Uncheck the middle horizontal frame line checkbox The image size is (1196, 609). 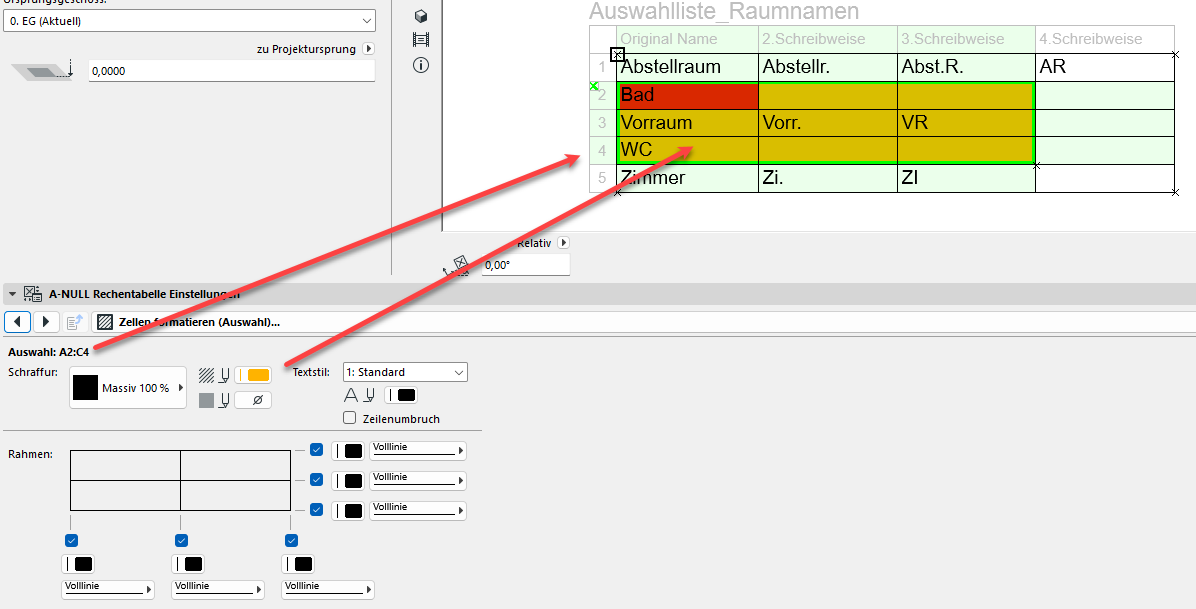(317, 480)
